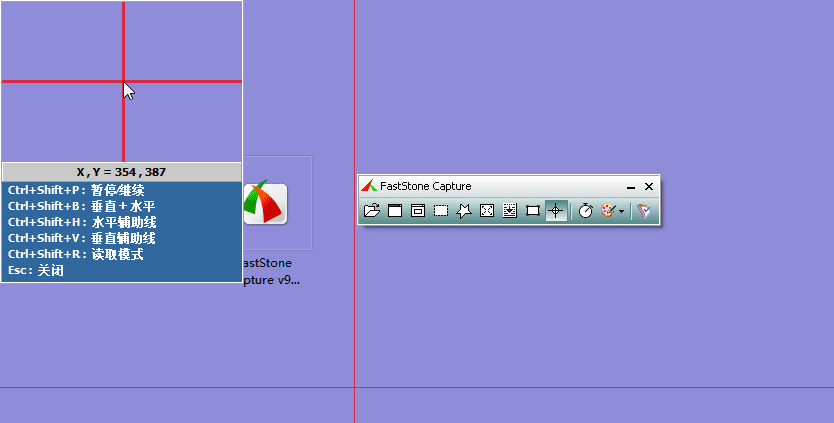
Task: Select the FastStone Capture desktop shortcut
Action: [x=265, y=202]
